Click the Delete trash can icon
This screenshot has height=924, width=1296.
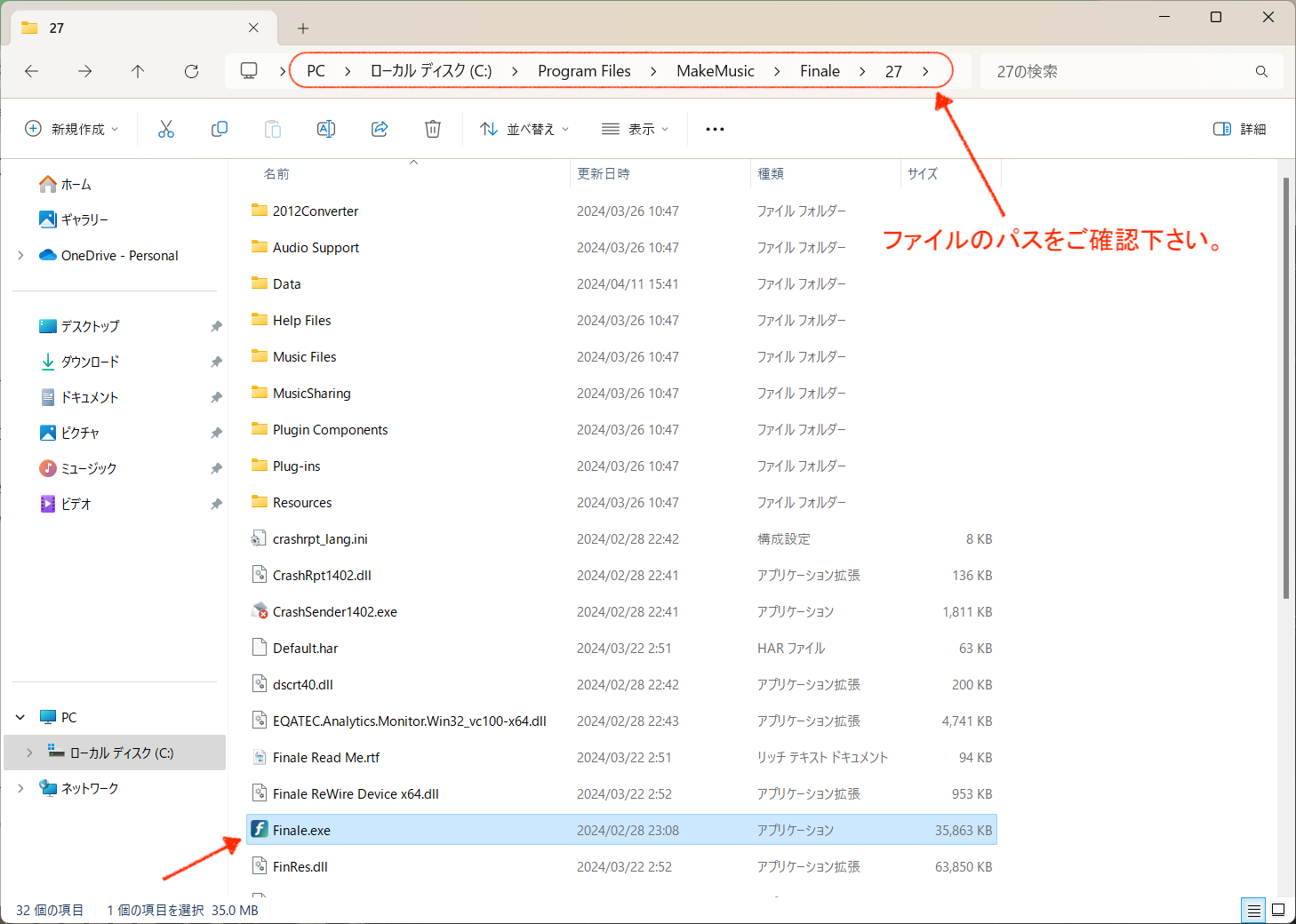pyautogui.click(x=433, y=129)
